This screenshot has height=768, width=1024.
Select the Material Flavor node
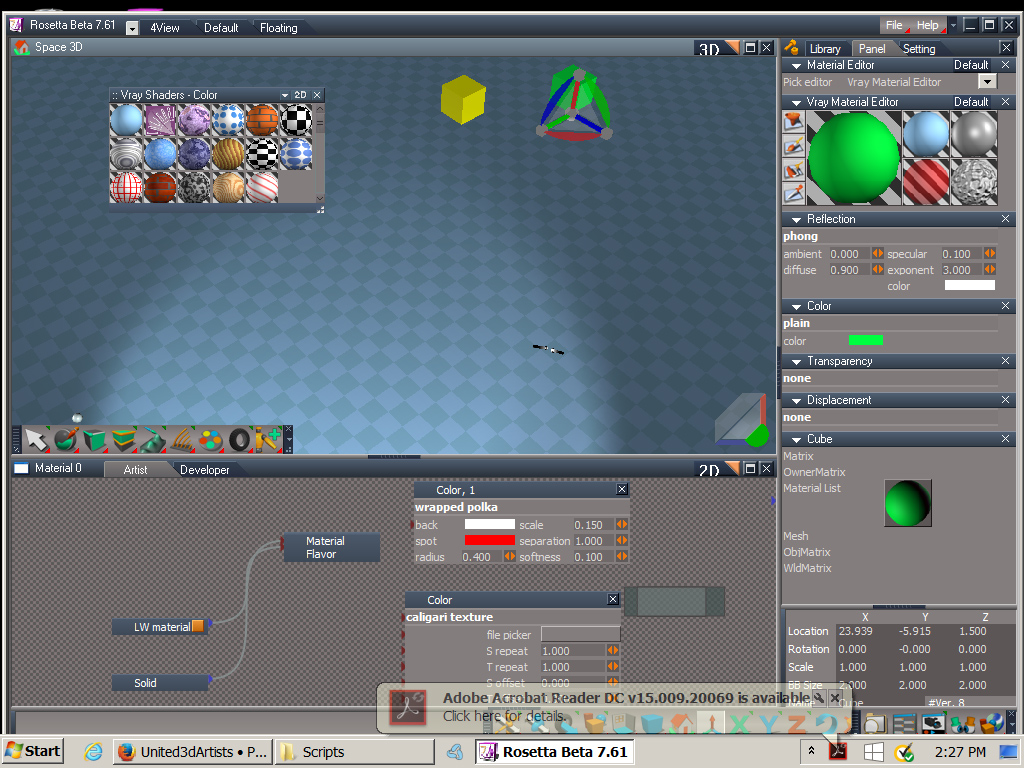tap(331, 547)
